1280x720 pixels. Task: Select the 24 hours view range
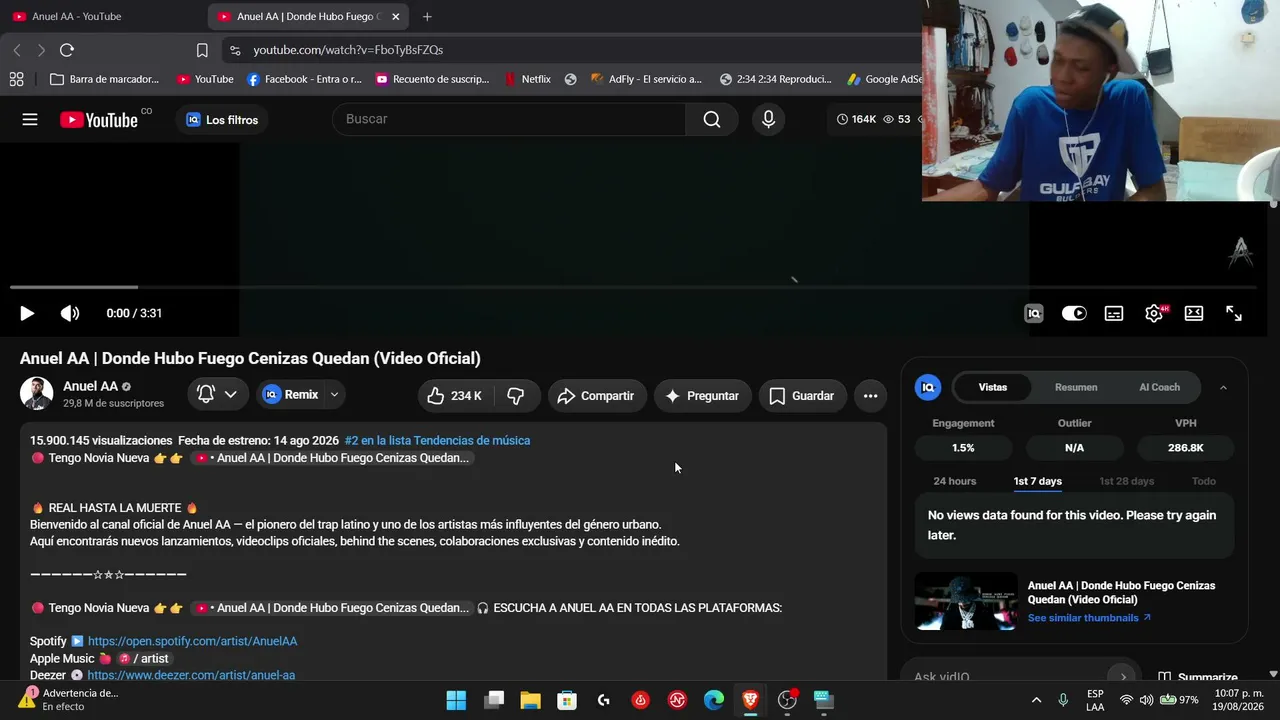click(x=955, y=481)
